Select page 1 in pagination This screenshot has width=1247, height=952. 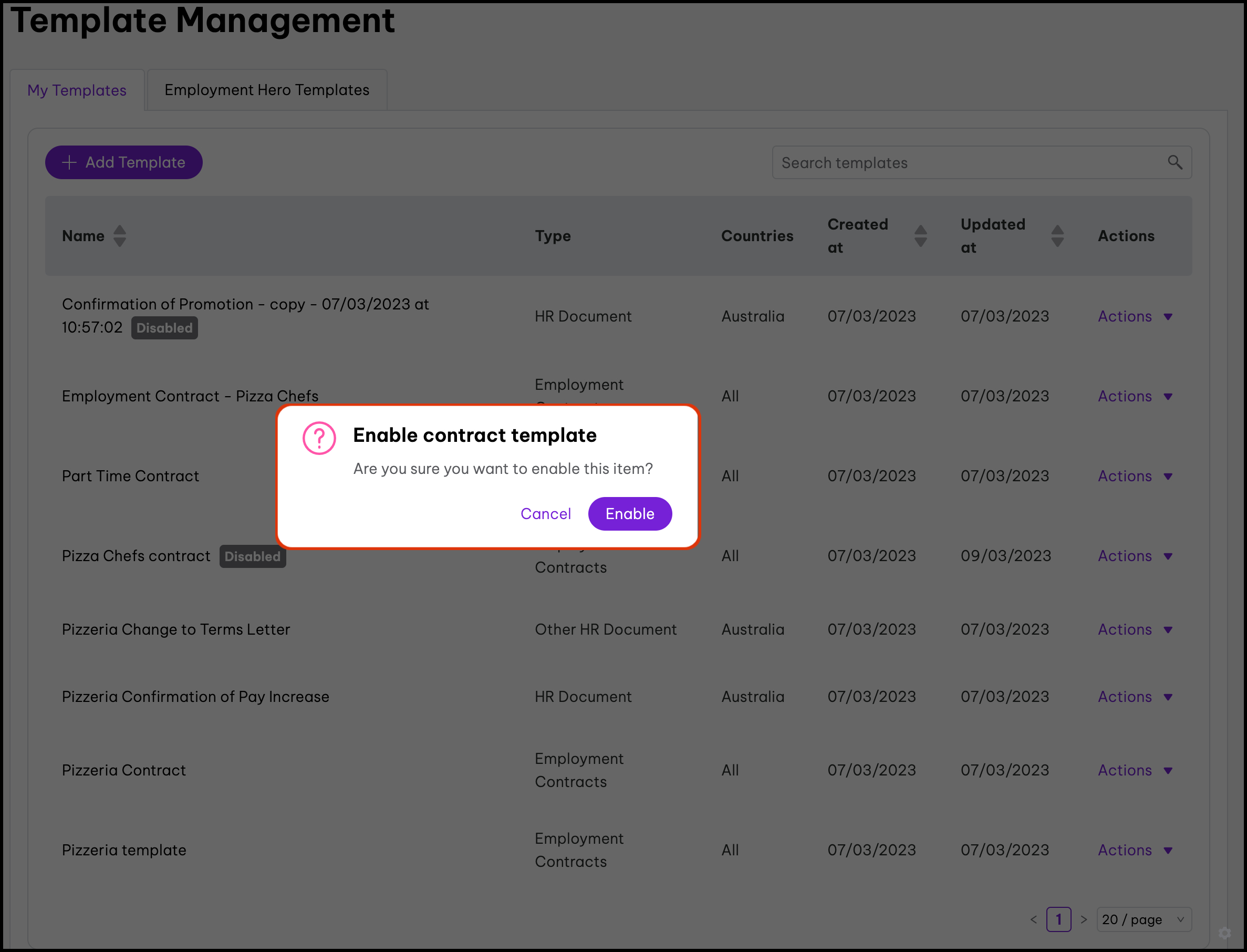[1058, 920]
